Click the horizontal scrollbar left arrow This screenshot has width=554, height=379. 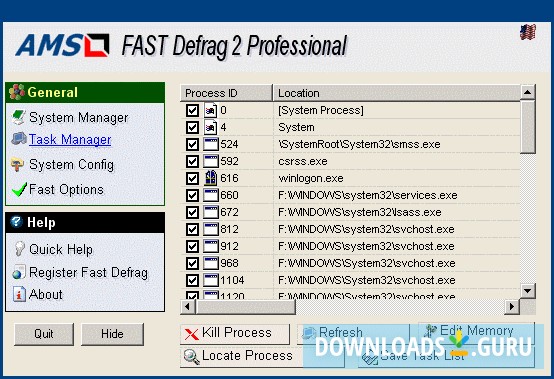pos(188,307)
